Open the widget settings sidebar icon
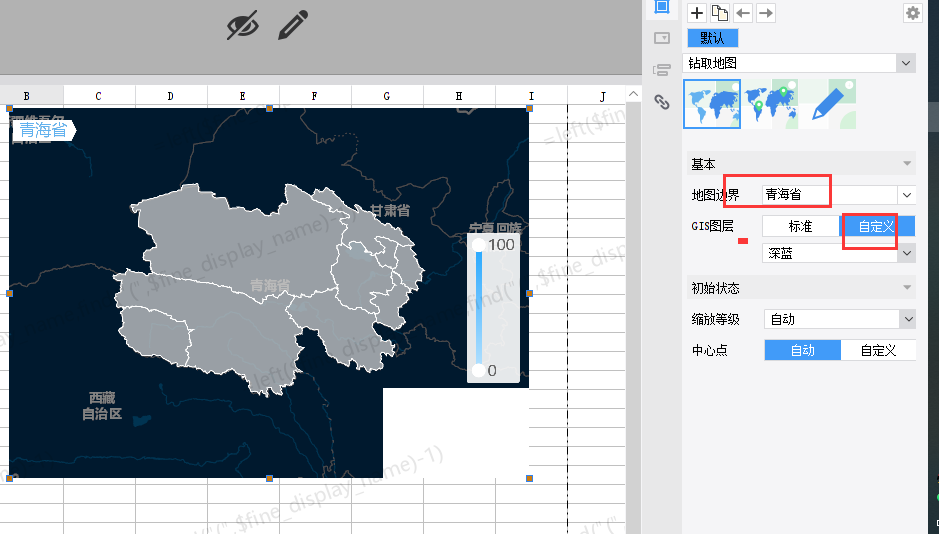939x534 pixels. tap(662, 70)
